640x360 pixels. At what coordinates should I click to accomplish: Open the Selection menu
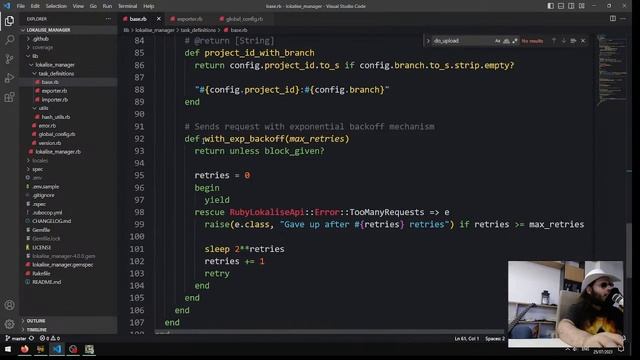[56, 6]
